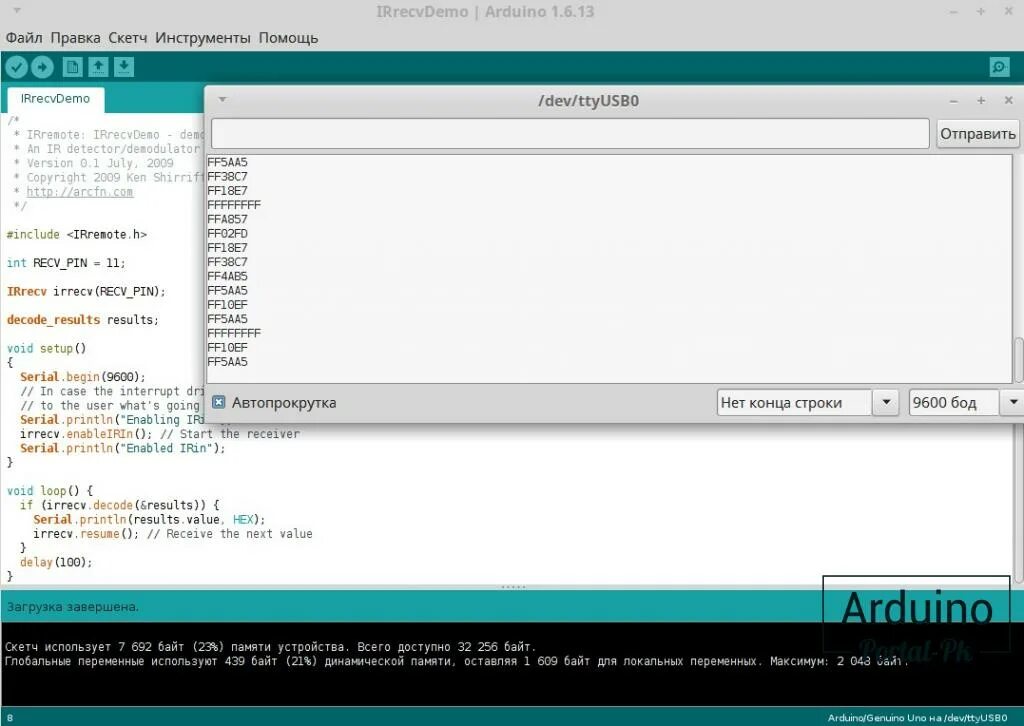Click the serial output scrollbar thumb
Image resolution: width=1024 pixels, height=726 pixels.
(x=1018, y=359)
